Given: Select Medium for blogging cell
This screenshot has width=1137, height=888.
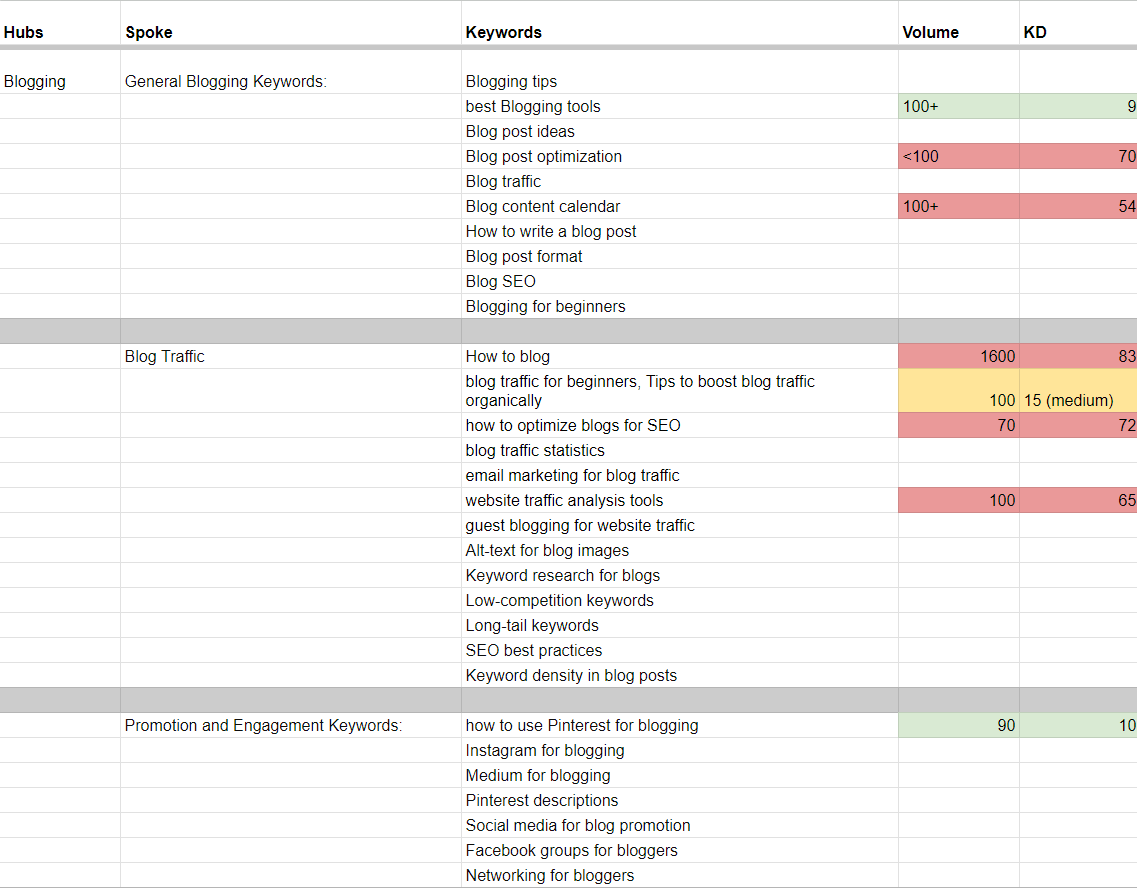Looking at the screenshot, I should 679,776.
